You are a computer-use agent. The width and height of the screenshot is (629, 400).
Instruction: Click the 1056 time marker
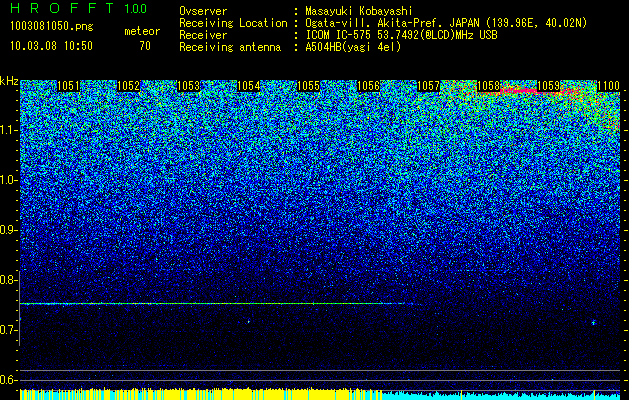[369, 86]
